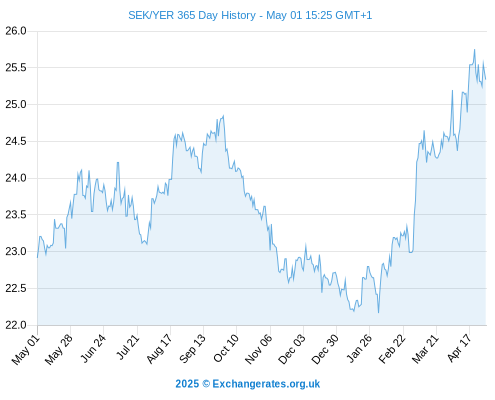The height and width of the screenshot is (400, 495).
Task: Click the 26.0 y-axis value
Action: [16, 31]
